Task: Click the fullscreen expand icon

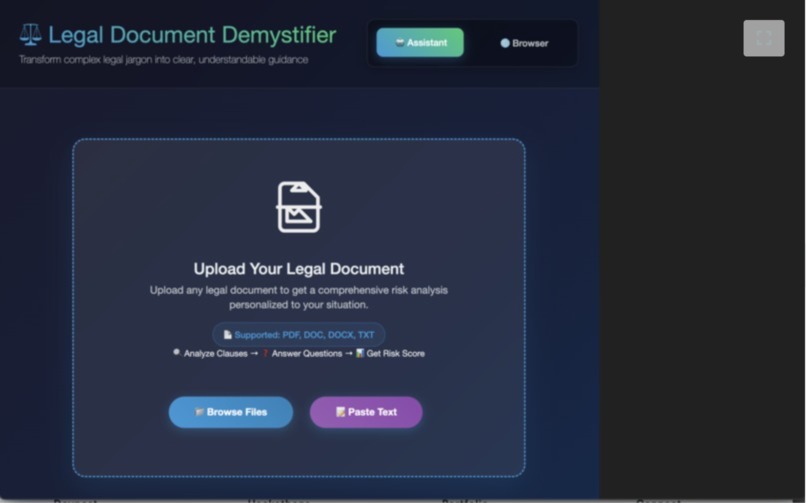Action: coord(764,38)
